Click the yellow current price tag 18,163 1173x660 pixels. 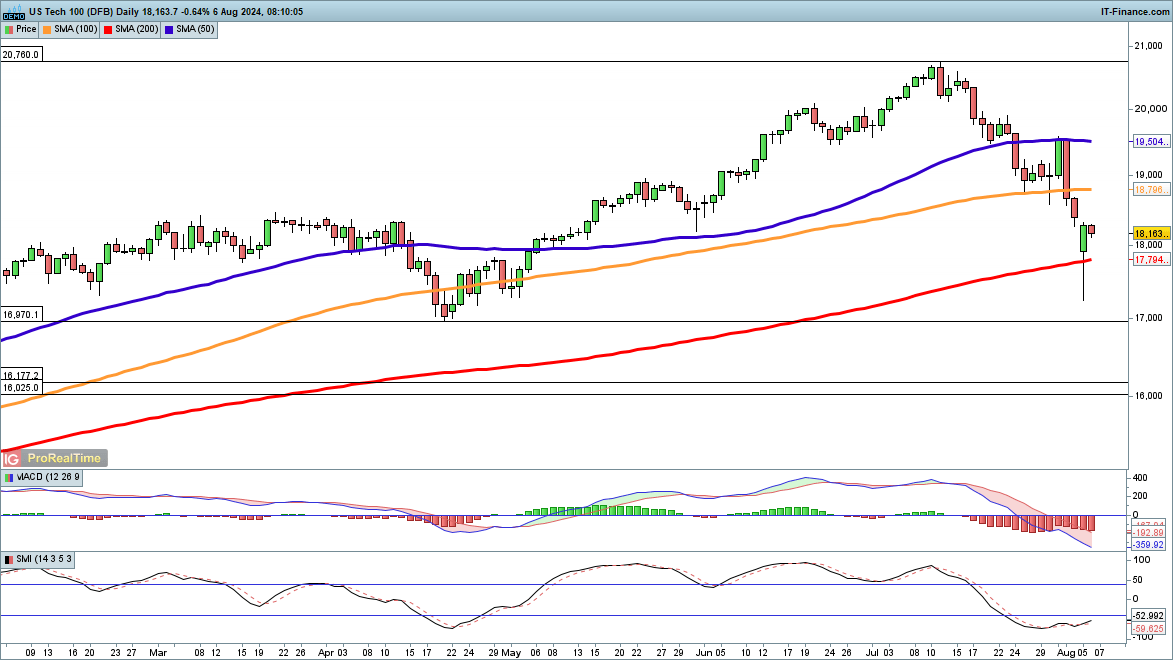point(1147,233)
